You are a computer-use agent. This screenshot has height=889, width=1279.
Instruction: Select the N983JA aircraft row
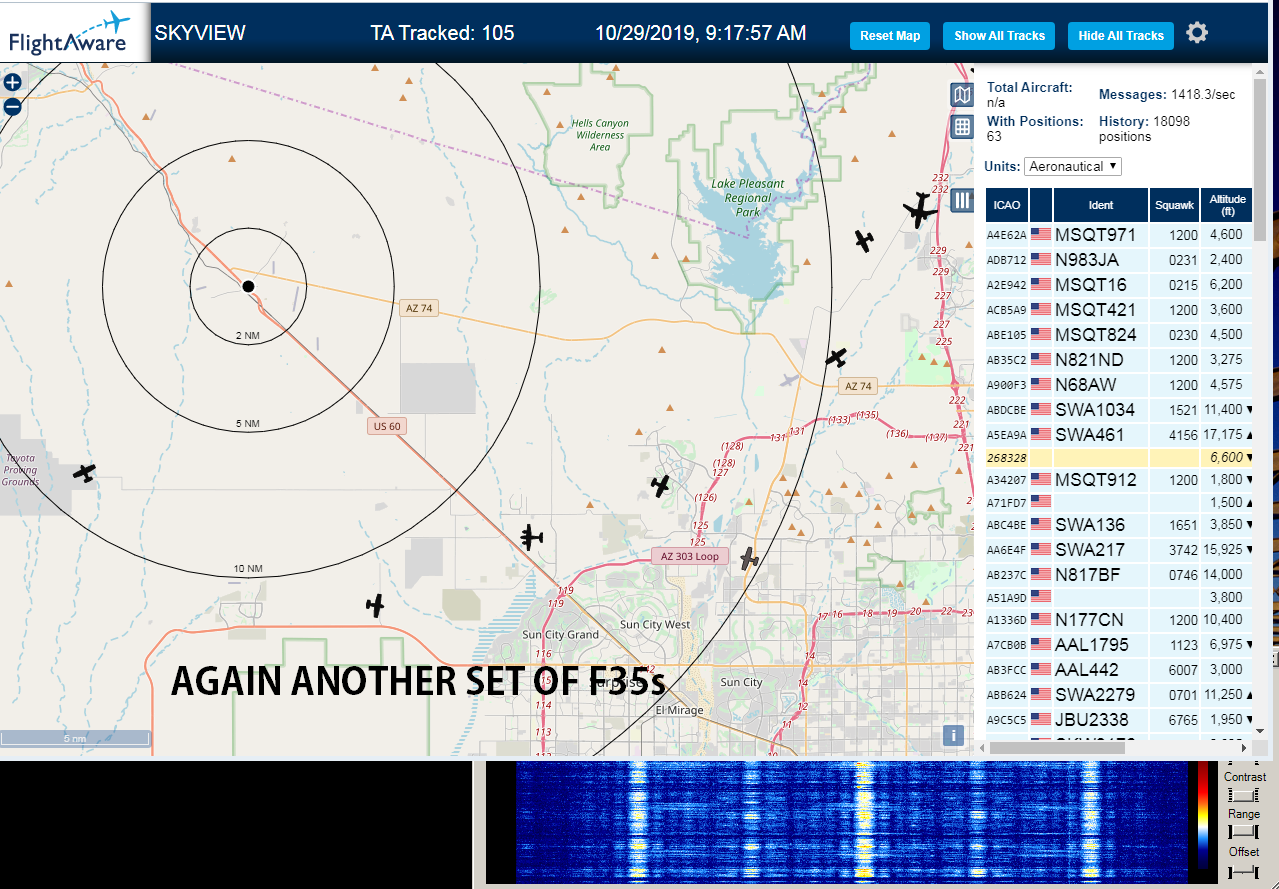click(1118, 259)
